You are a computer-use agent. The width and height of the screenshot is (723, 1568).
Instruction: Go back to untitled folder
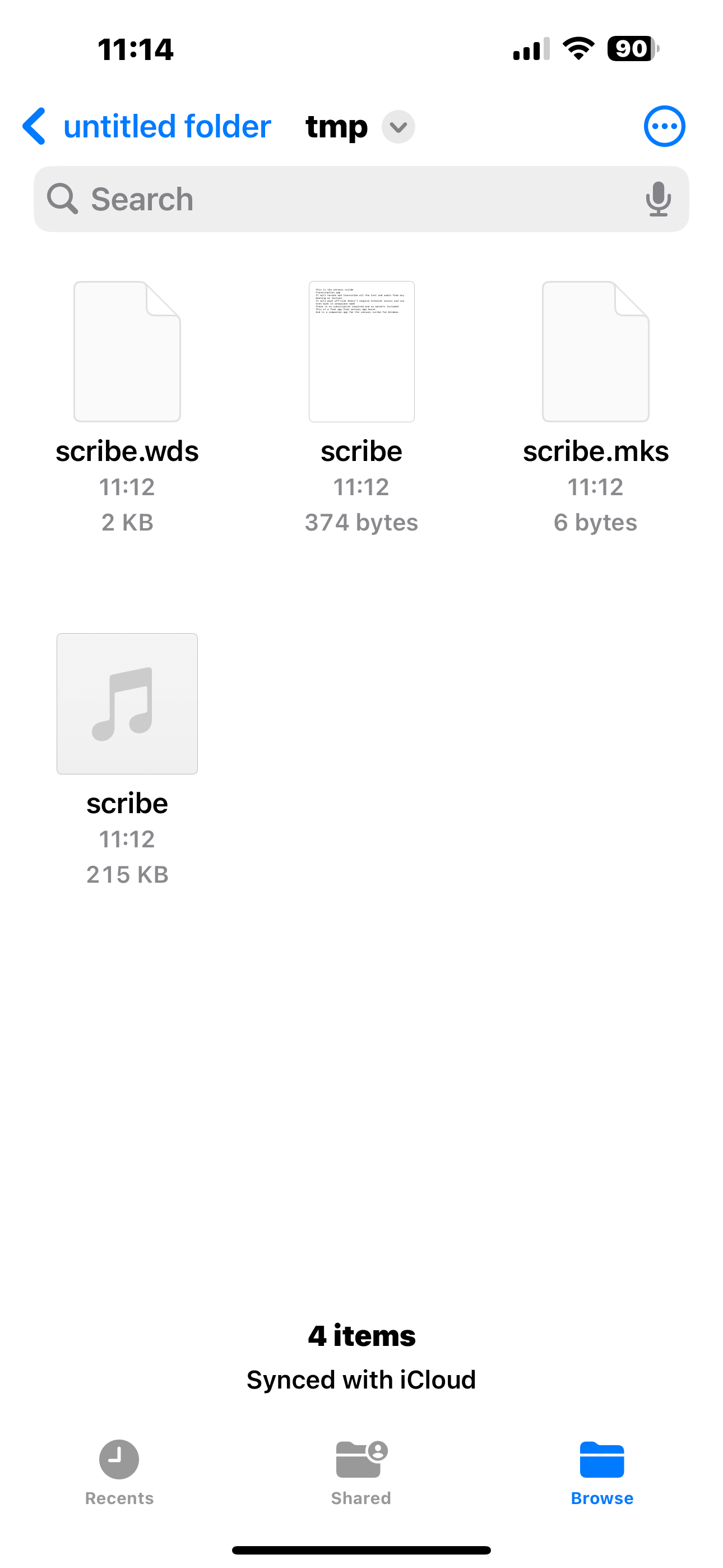click(168, 127)
